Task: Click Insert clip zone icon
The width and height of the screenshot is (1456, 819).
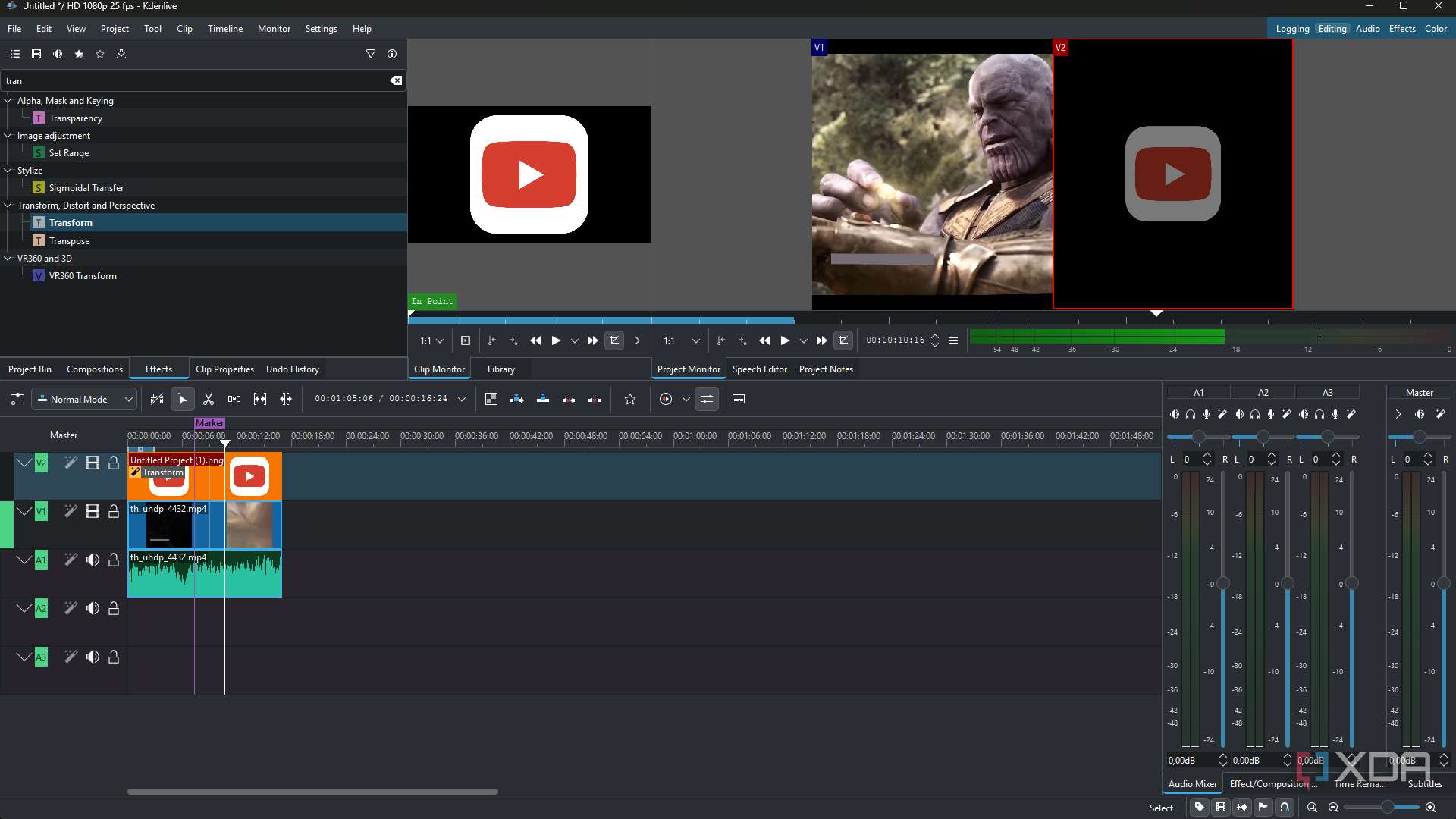Action: pos(517,400)
